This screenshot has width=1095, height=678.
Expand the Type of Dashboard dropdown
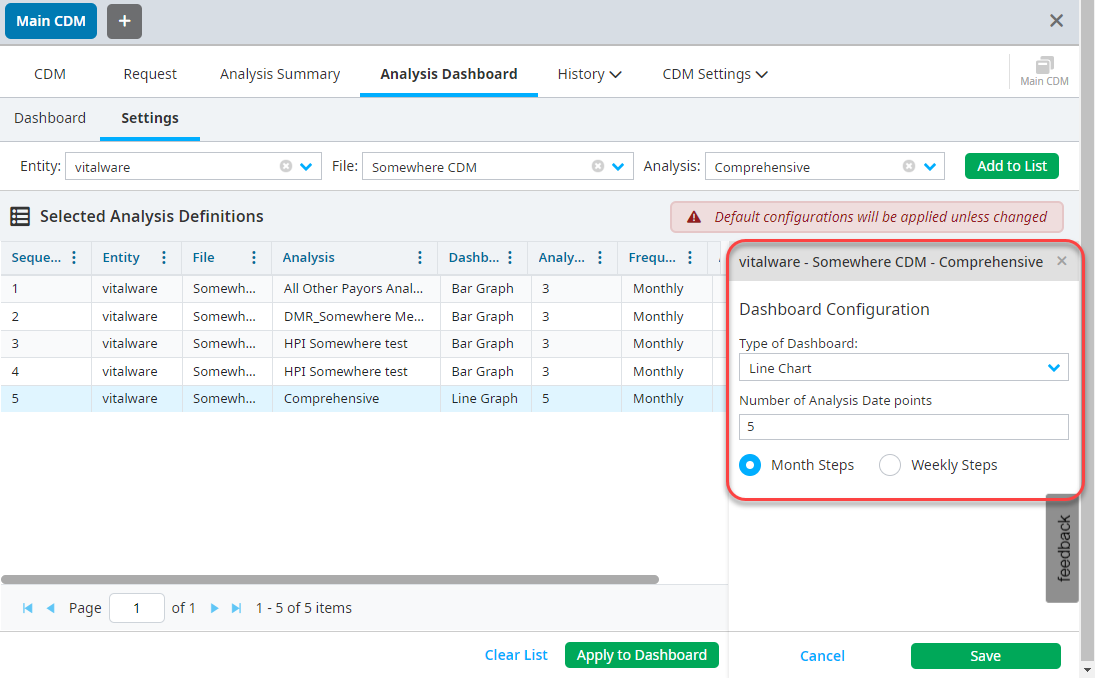tap(1053, 368)
